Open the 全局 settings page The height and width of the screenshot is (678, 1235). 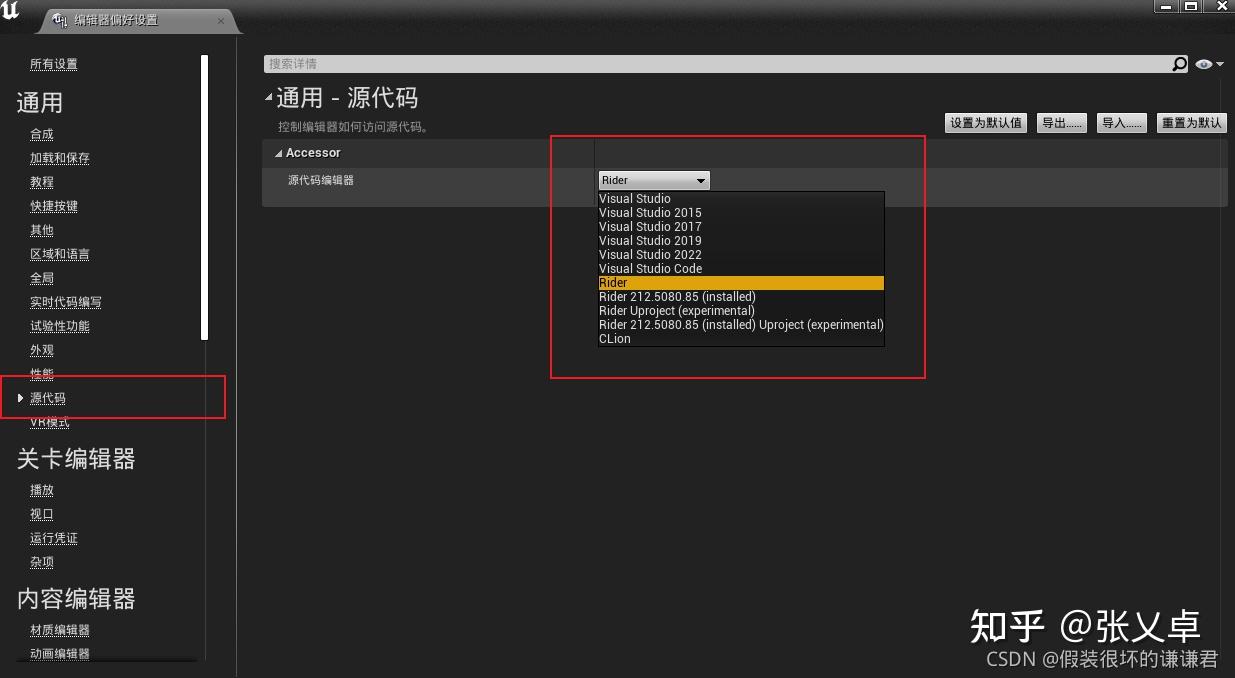(42, 278)
